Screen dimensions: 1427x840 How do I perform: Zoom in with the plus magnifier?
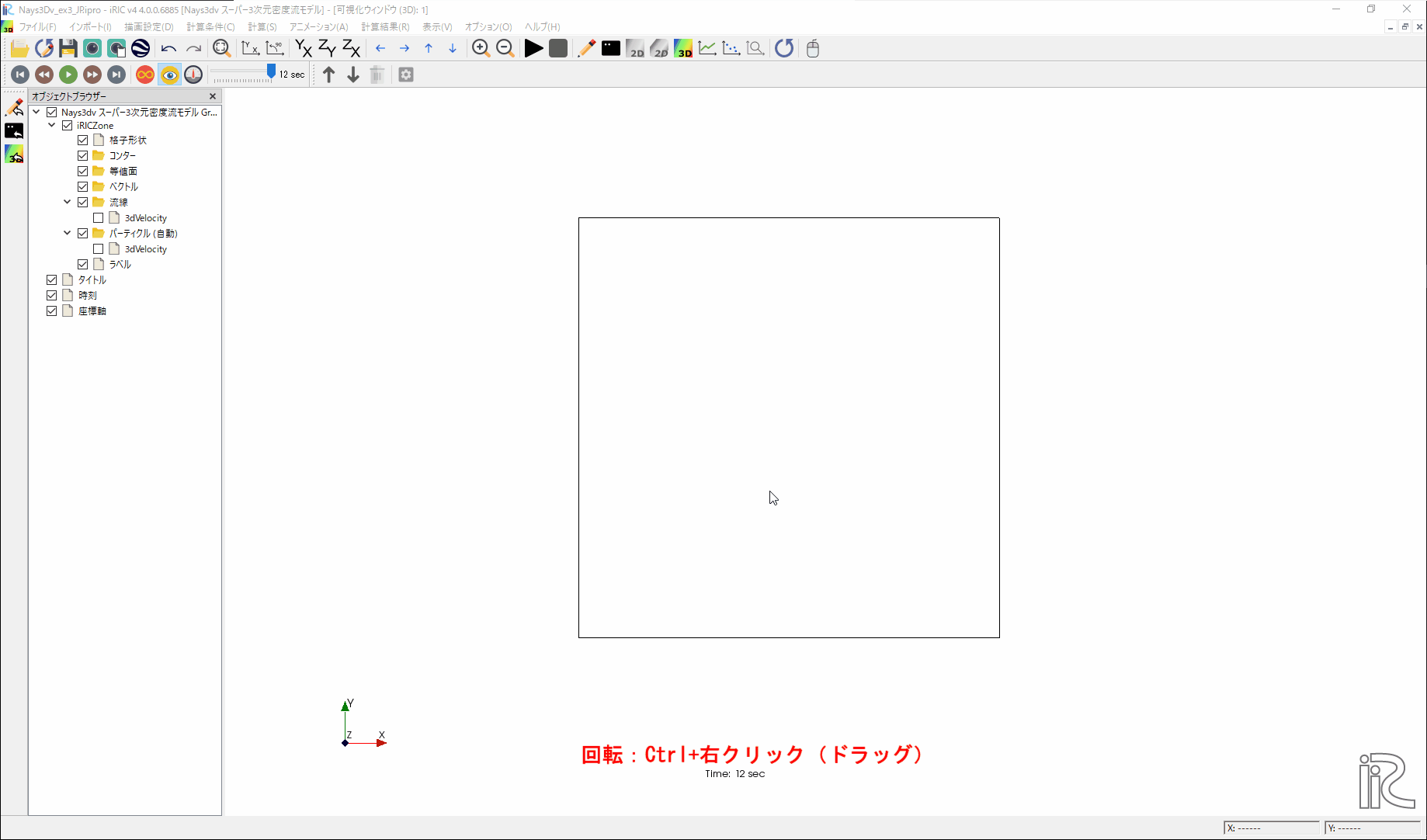pyautogui.click(x=481, y=48)
